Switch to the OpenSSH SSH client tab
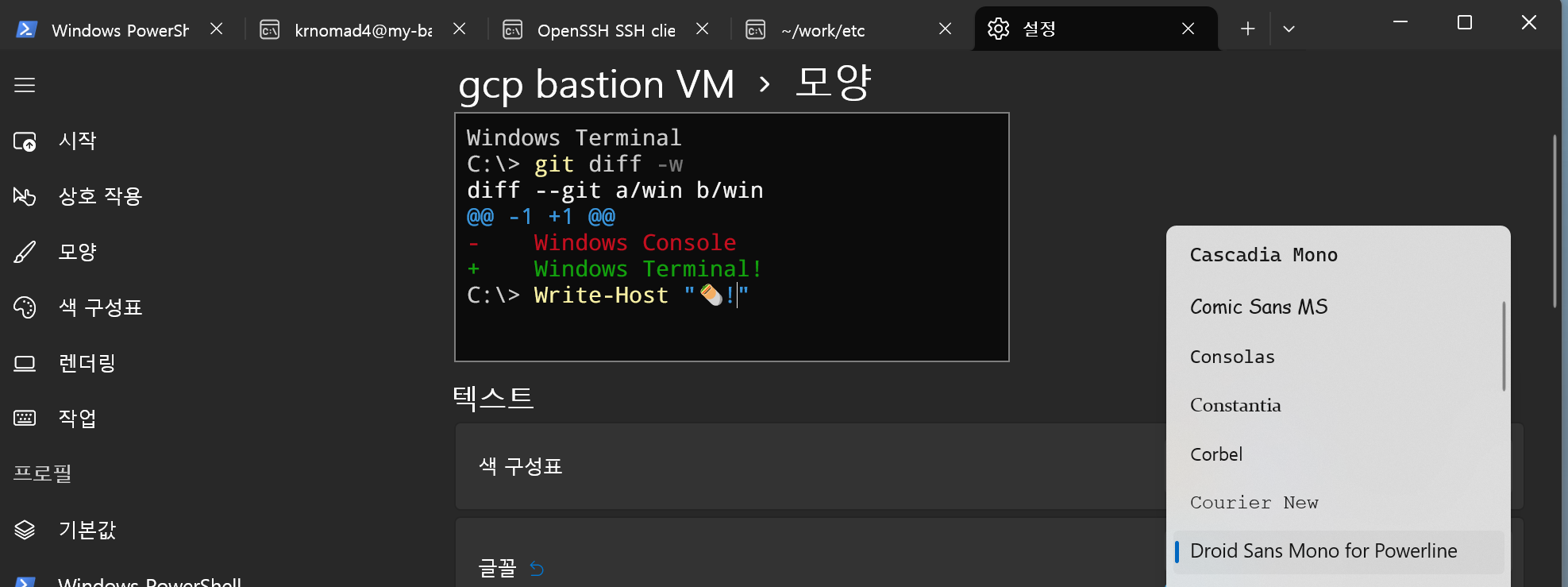Viewport: 1568px width, 587px height. (607, 29)
